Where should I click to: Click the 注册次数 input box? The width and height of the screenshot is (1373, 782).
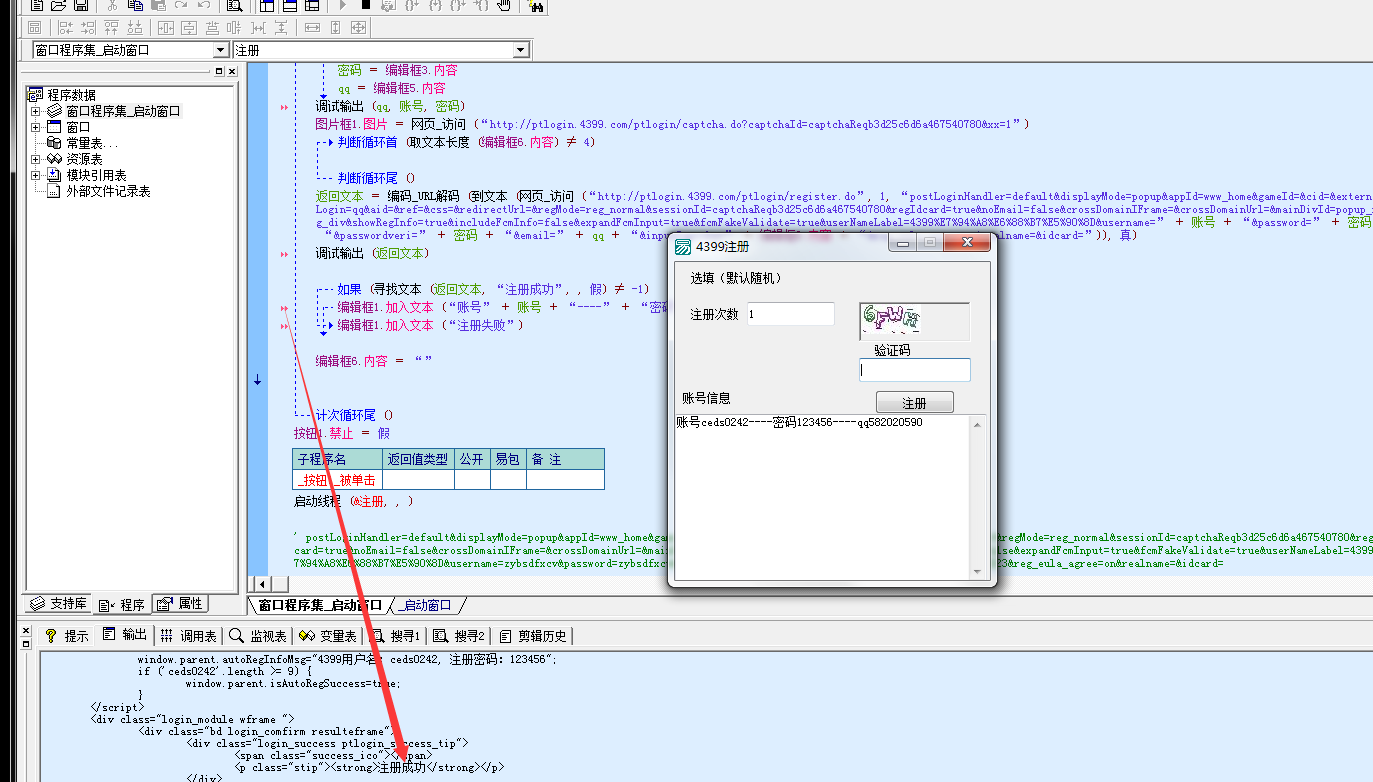click(791, 314)
